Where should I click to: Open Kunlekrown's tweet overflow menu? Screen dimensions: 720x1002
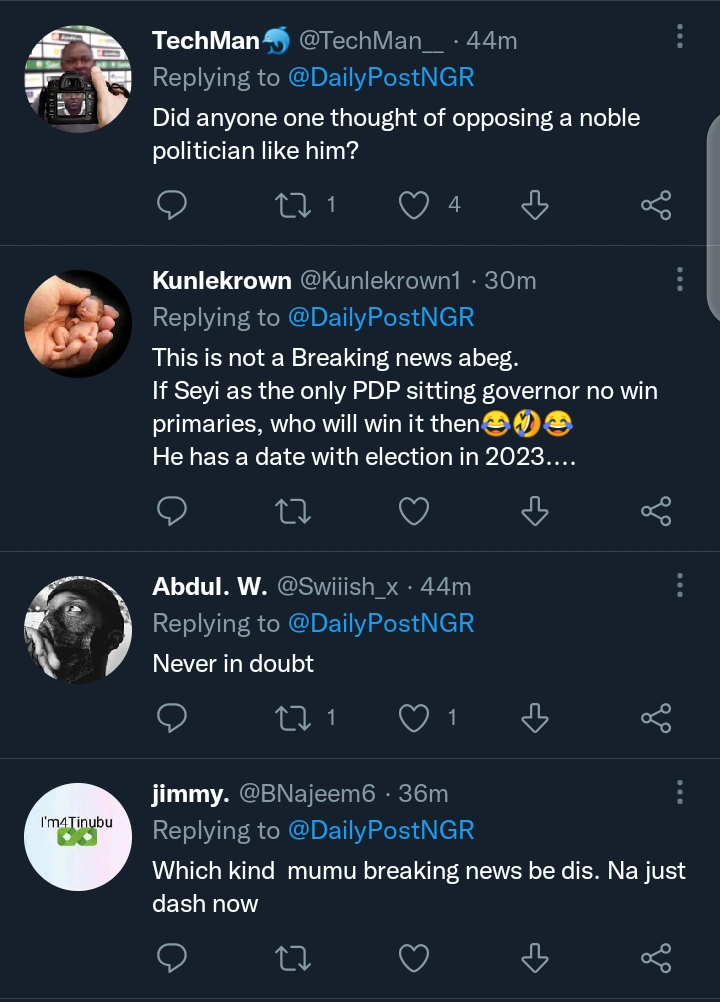680,279
